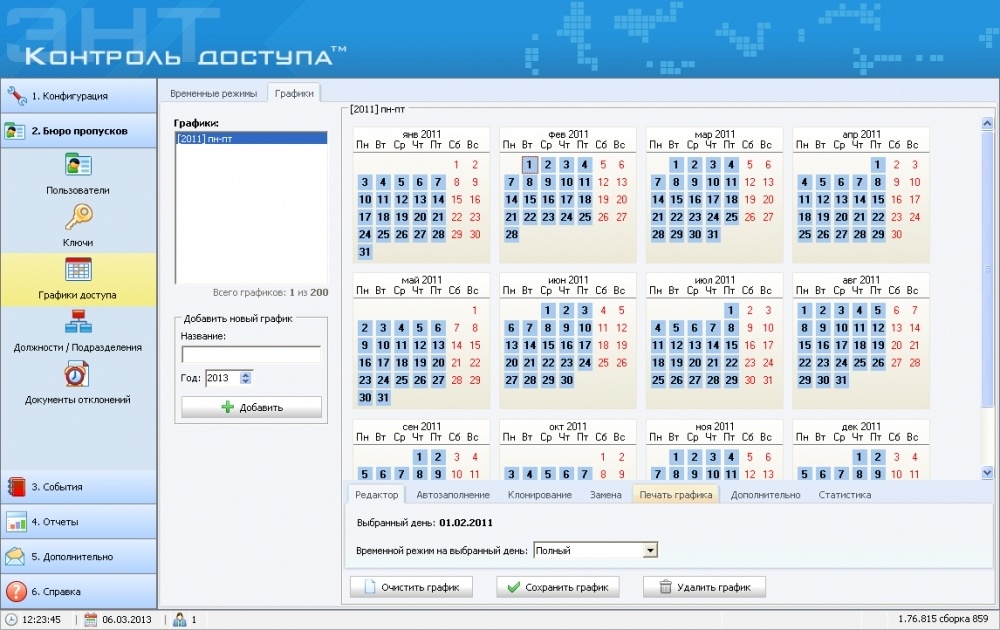Select the Графики доступа calendar icon
This screenshot has height=630, width=1000.
tap(78, 270)
